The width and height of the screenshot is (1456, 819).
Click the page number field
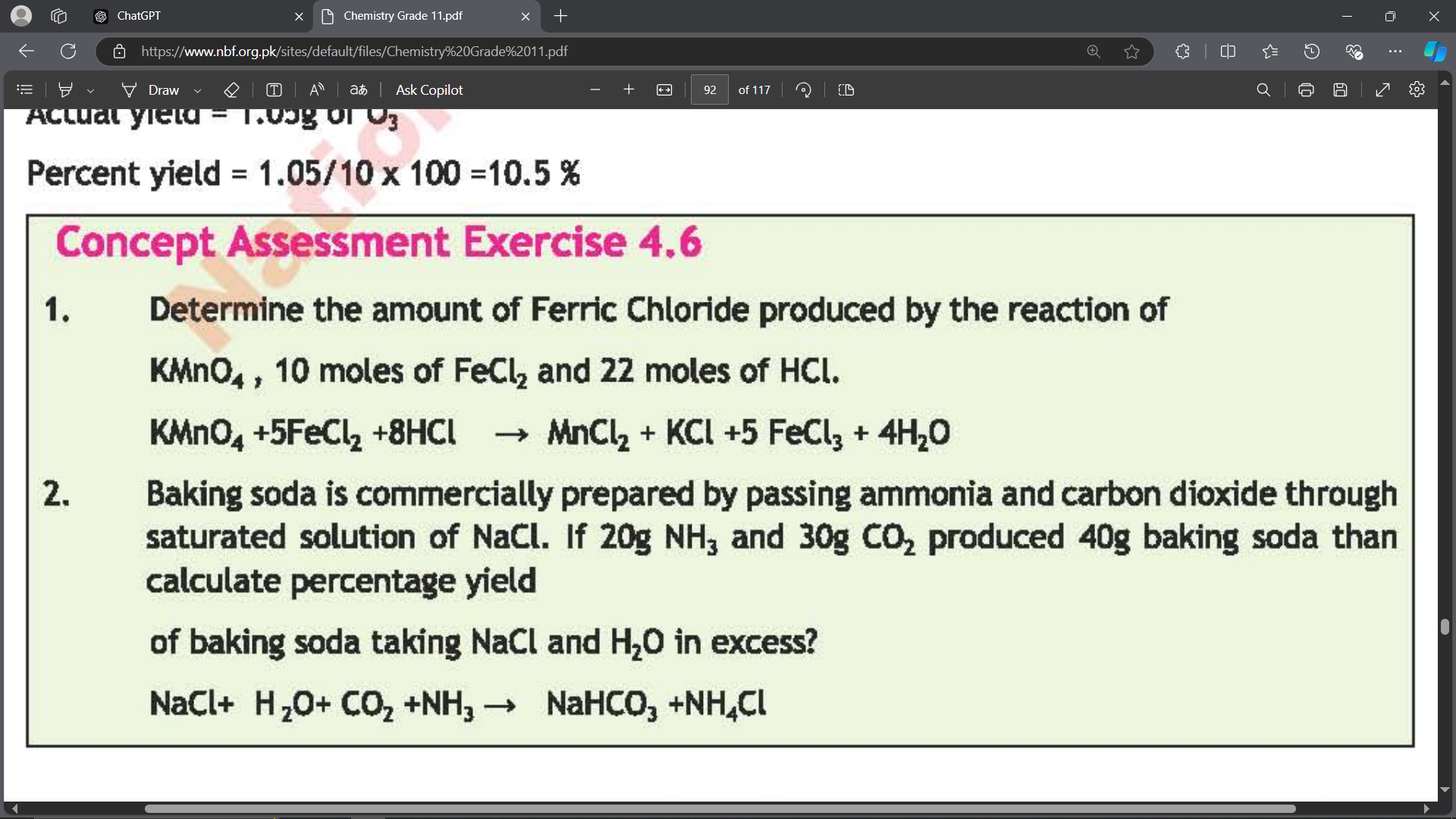coord(710,89)
